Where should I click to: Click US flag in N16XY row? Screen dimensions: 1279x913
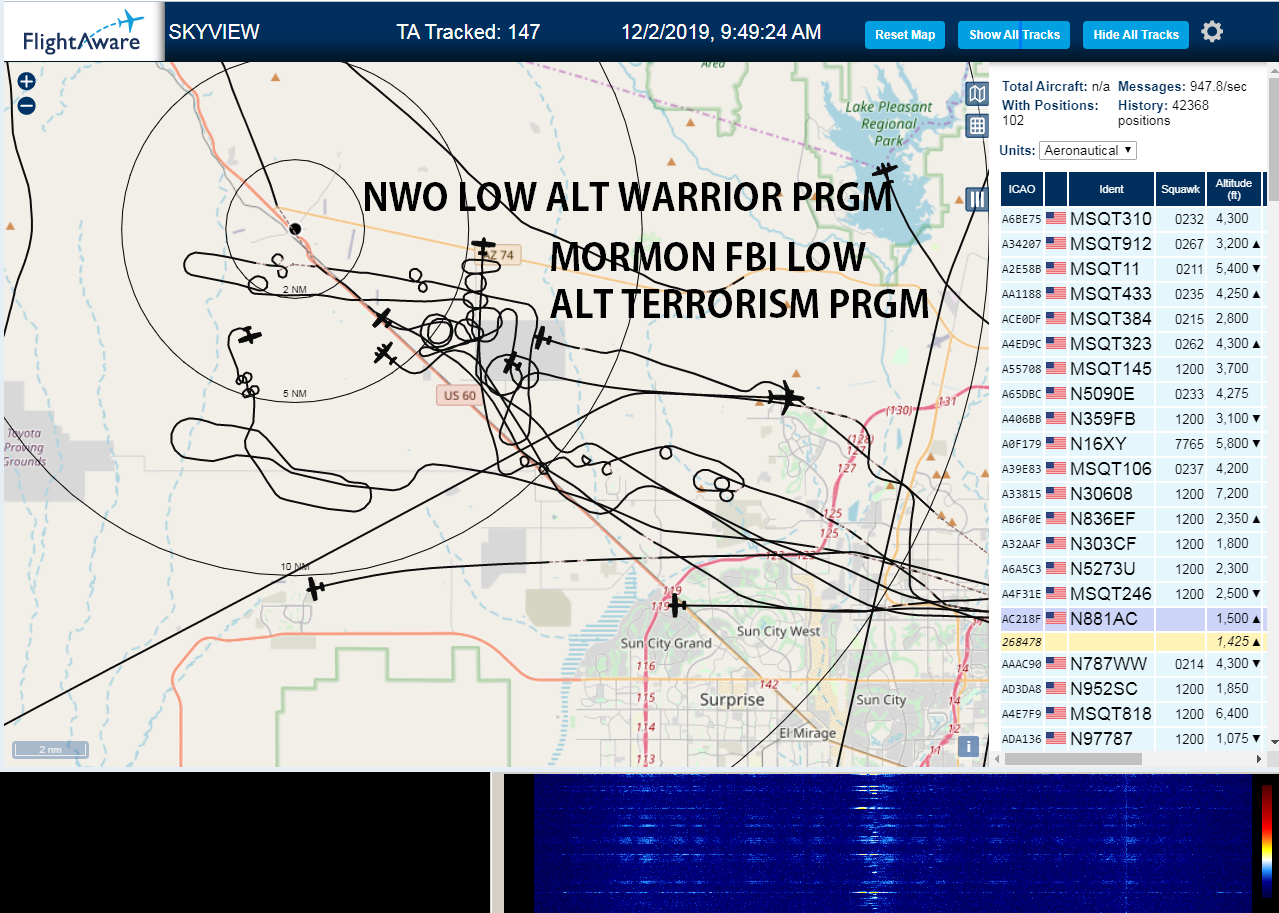[1055, 443]
